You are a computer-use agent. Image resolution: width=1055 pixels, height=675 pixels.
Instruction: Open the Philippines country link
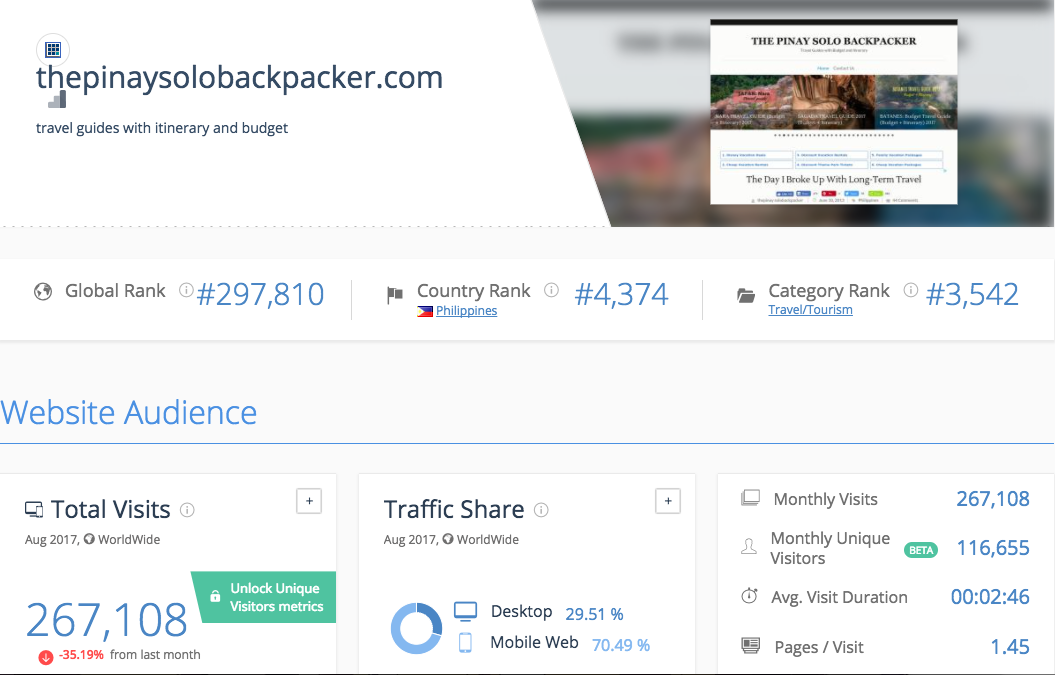click(466, 311)
